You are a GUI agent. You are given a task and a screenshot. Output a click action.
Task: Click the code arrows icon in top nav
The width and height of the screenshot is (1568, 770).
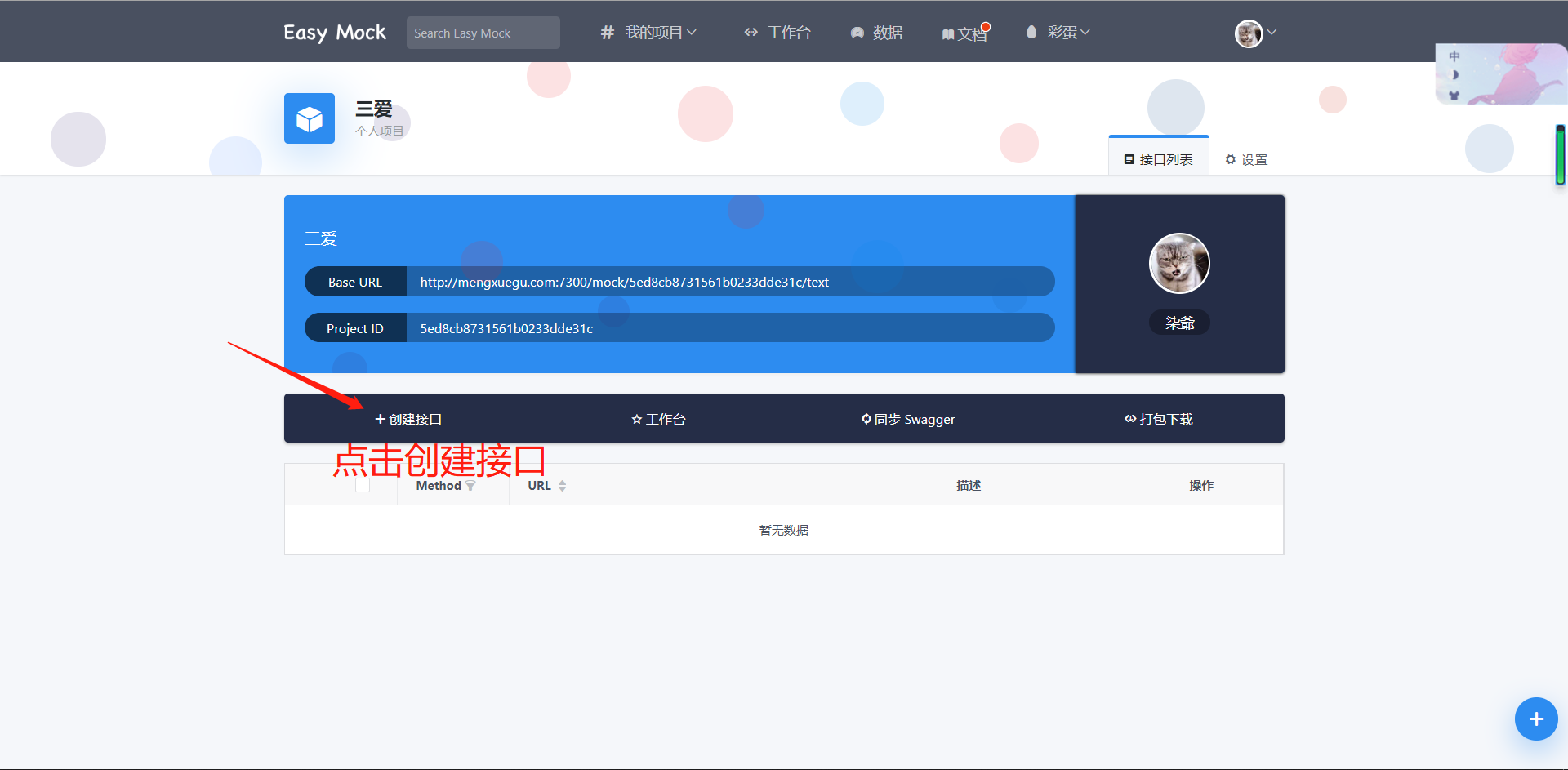[x=751, y=33]
